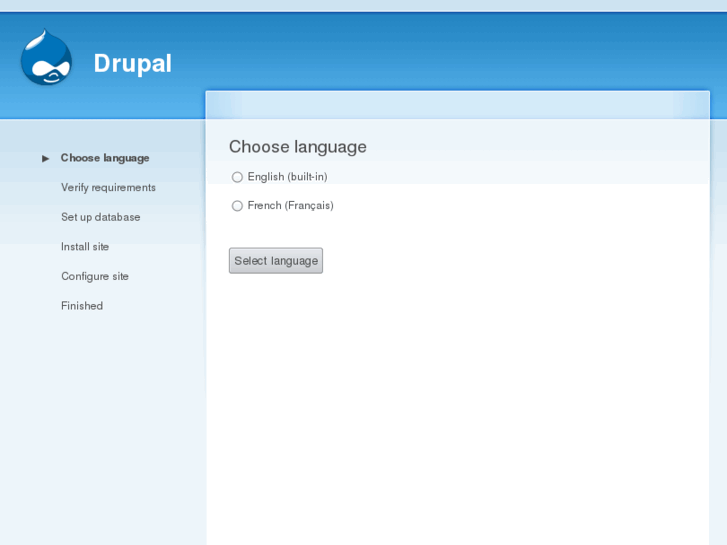The width and height of the screenshot is (727, 545).
Task: Select the Choose language step in sidebar
Action: tap(105, 158)
